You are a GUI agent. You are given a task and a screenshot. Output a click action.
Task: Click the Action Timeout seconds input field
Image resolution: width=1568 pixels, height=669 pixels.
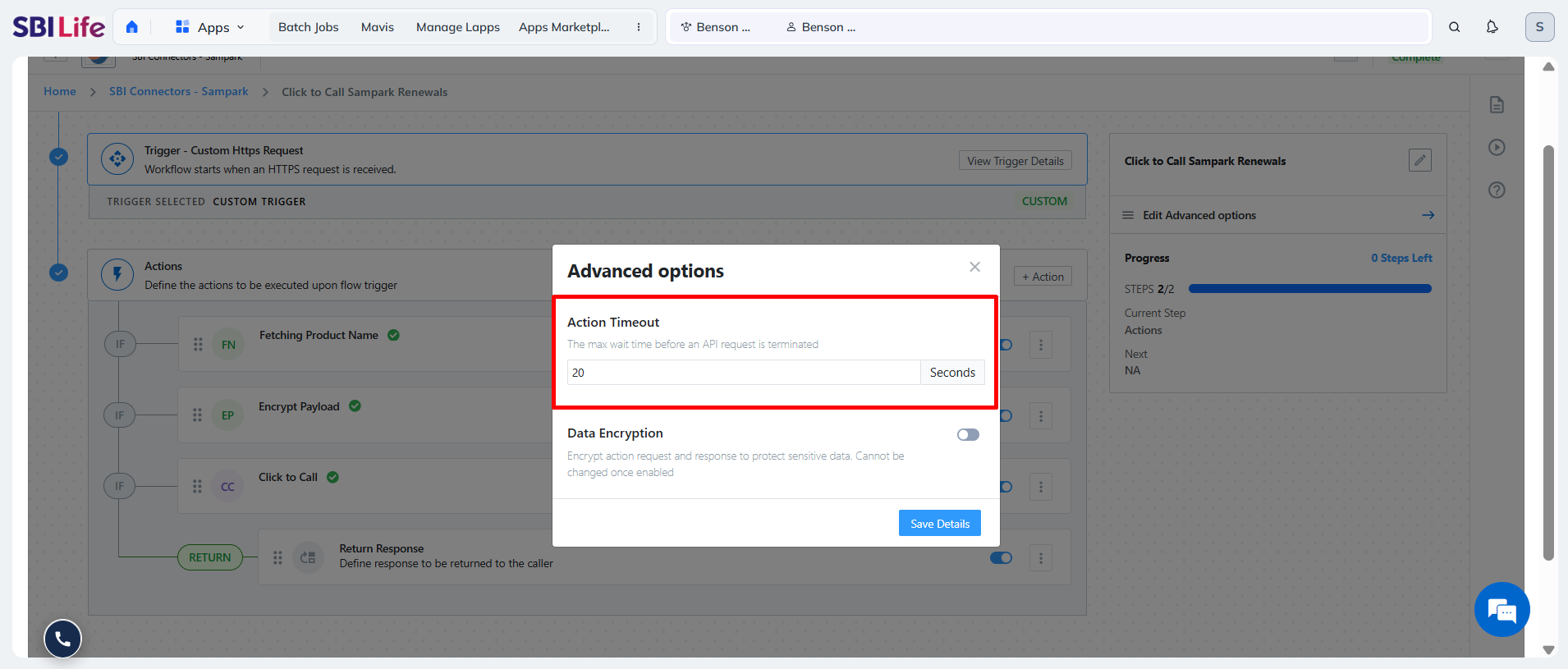tap(743, 373)
